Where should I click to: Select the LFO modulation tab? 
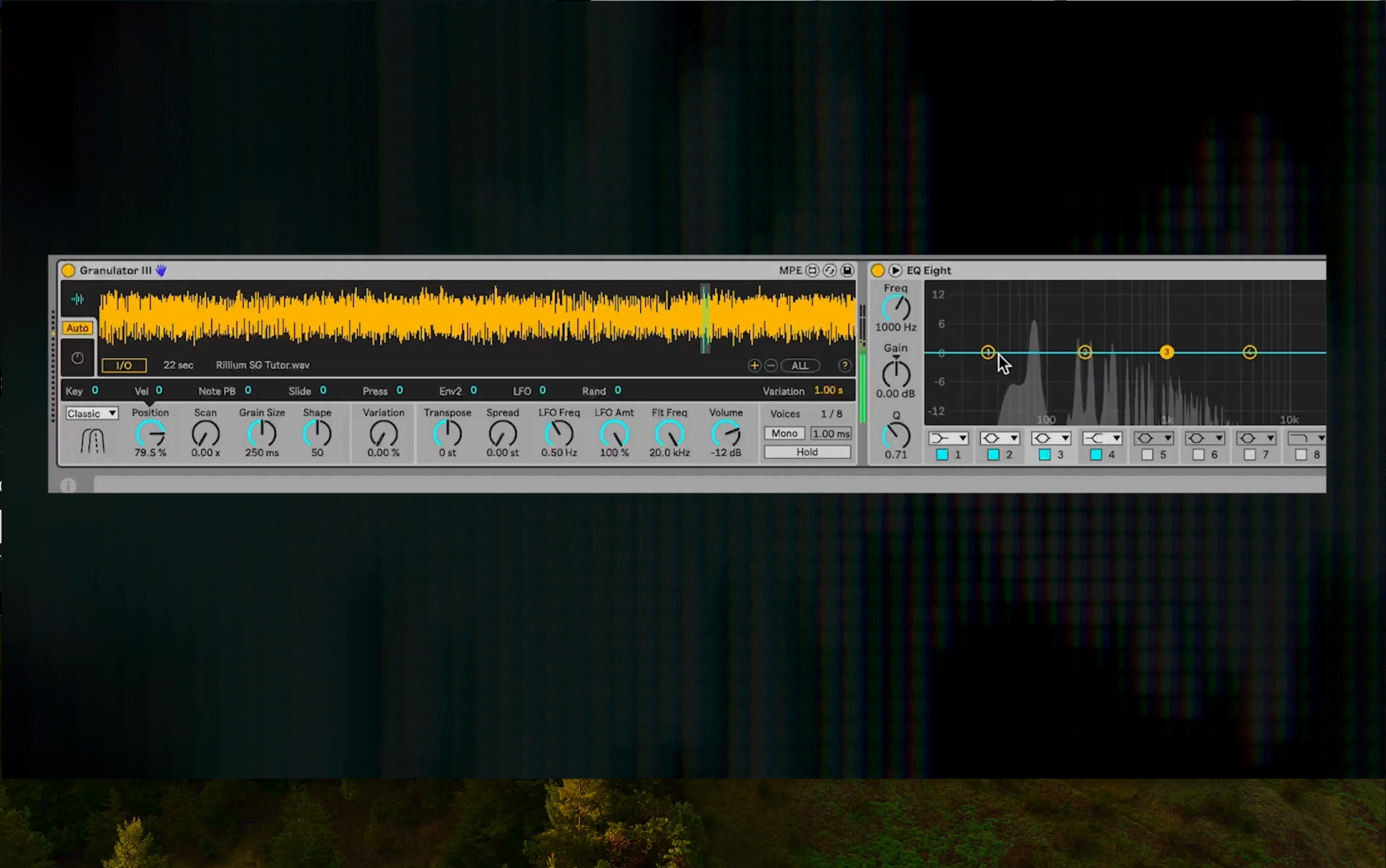[529, 391]
